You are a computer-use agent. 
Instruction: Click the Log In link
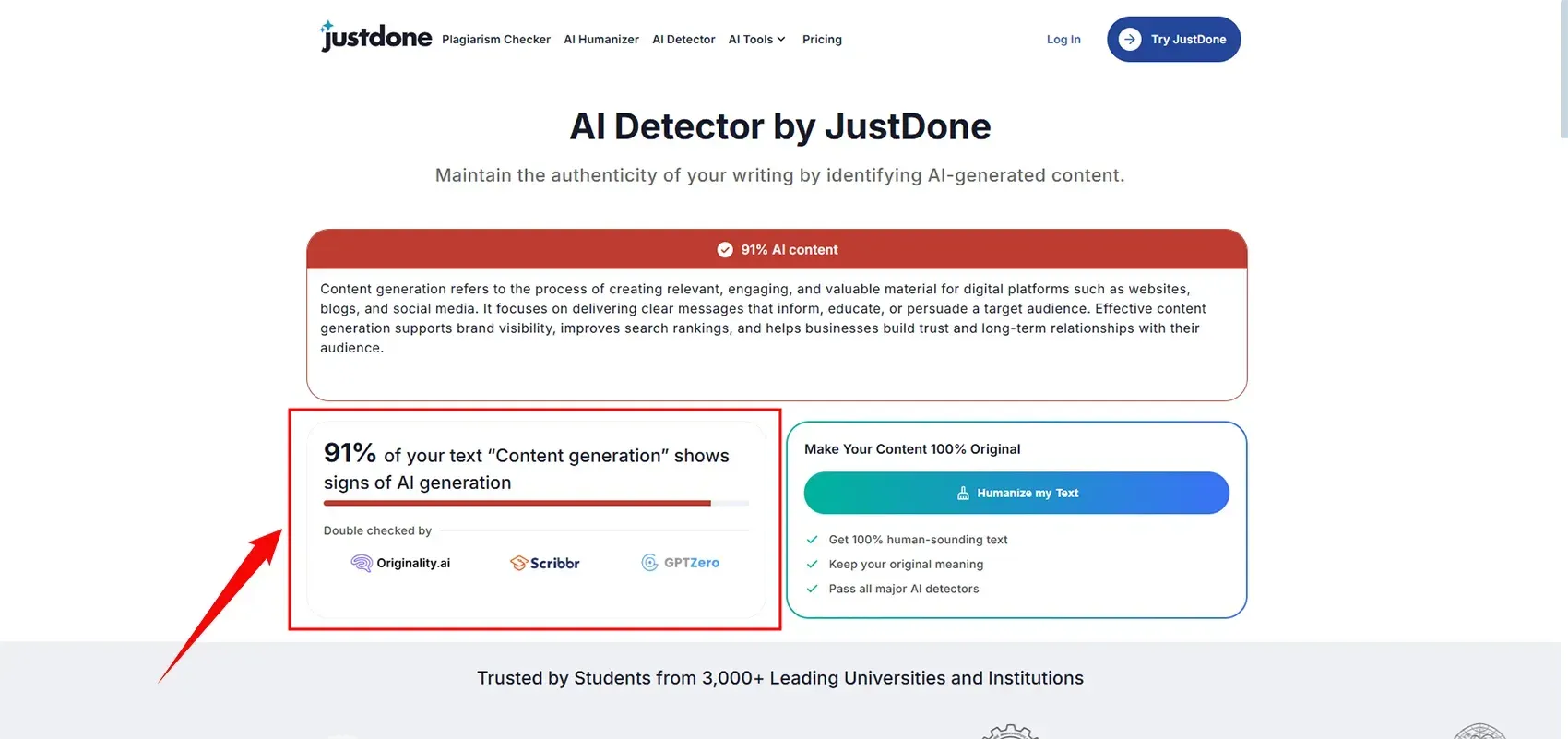1063,40
